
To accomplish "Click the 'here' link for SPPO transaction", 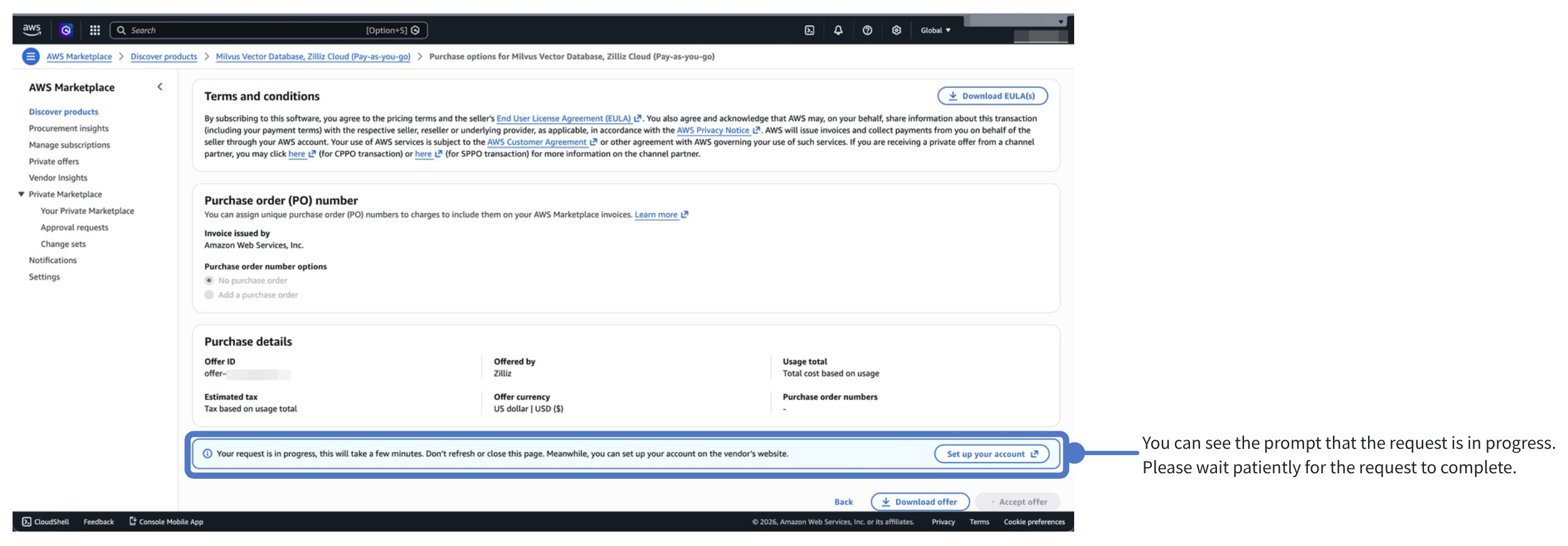I will coord(423,154).
